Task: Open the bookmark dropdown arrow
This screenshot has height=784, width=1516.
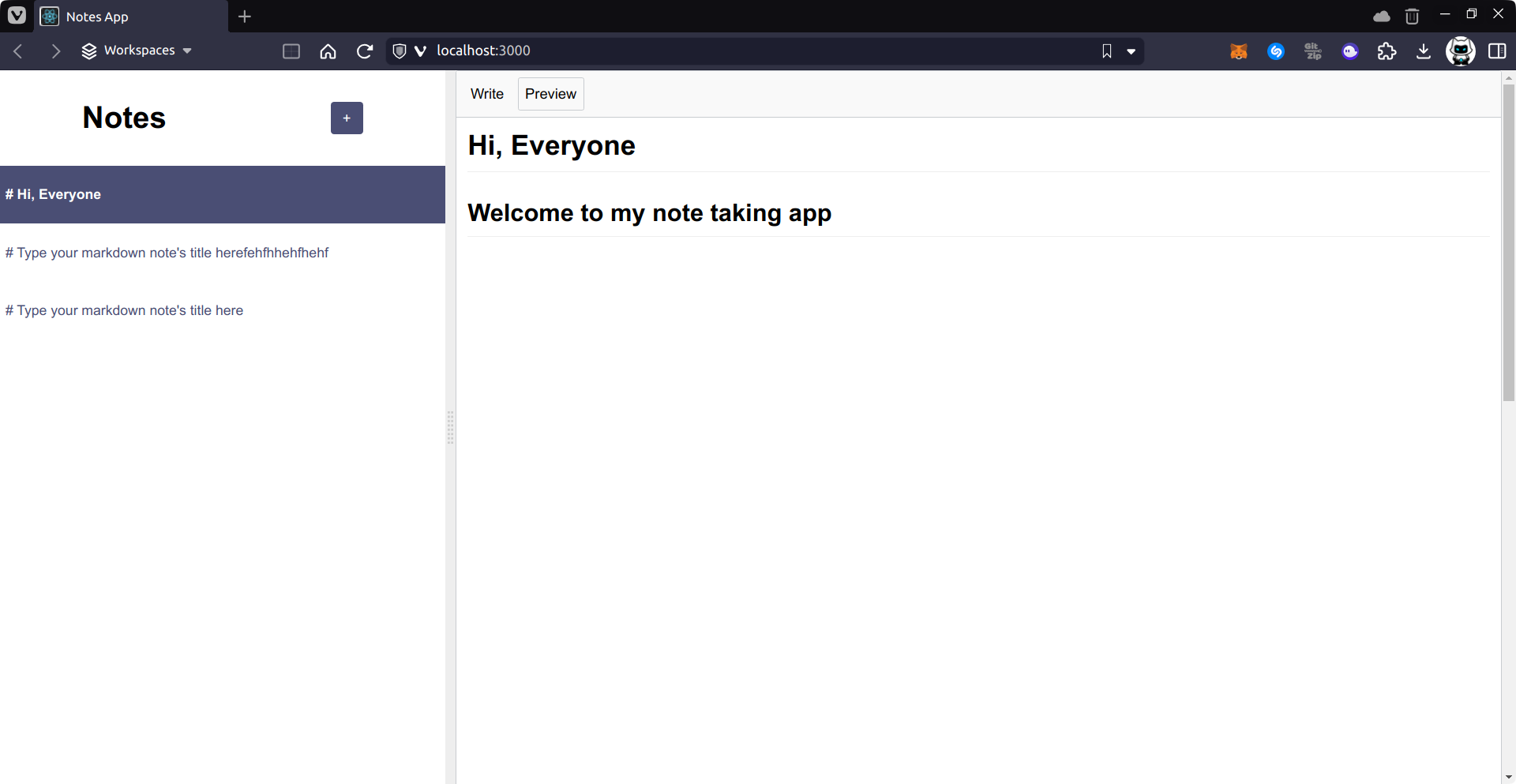Action: (1132, 51)
